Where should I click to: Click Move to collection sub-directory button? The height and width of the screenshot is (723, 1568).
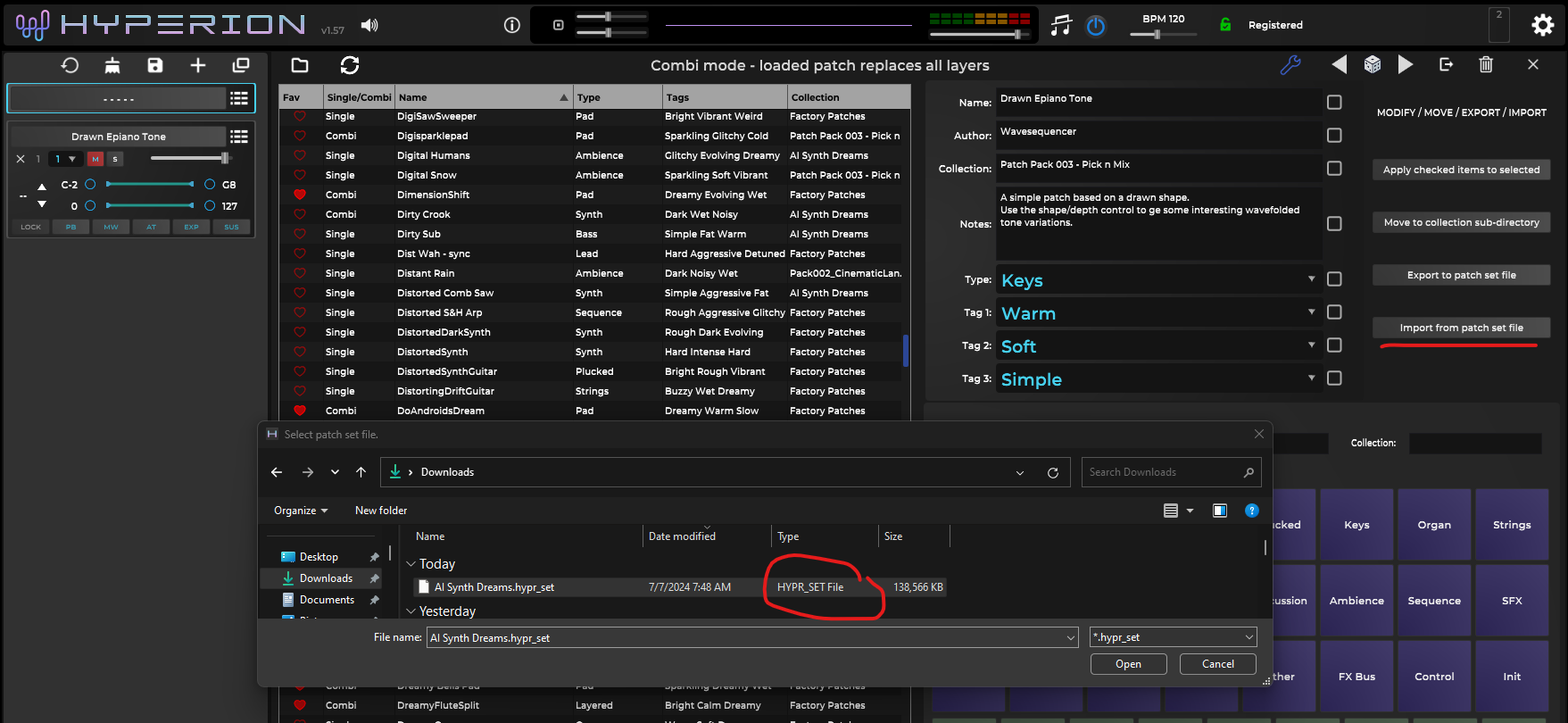[1461, 222]
